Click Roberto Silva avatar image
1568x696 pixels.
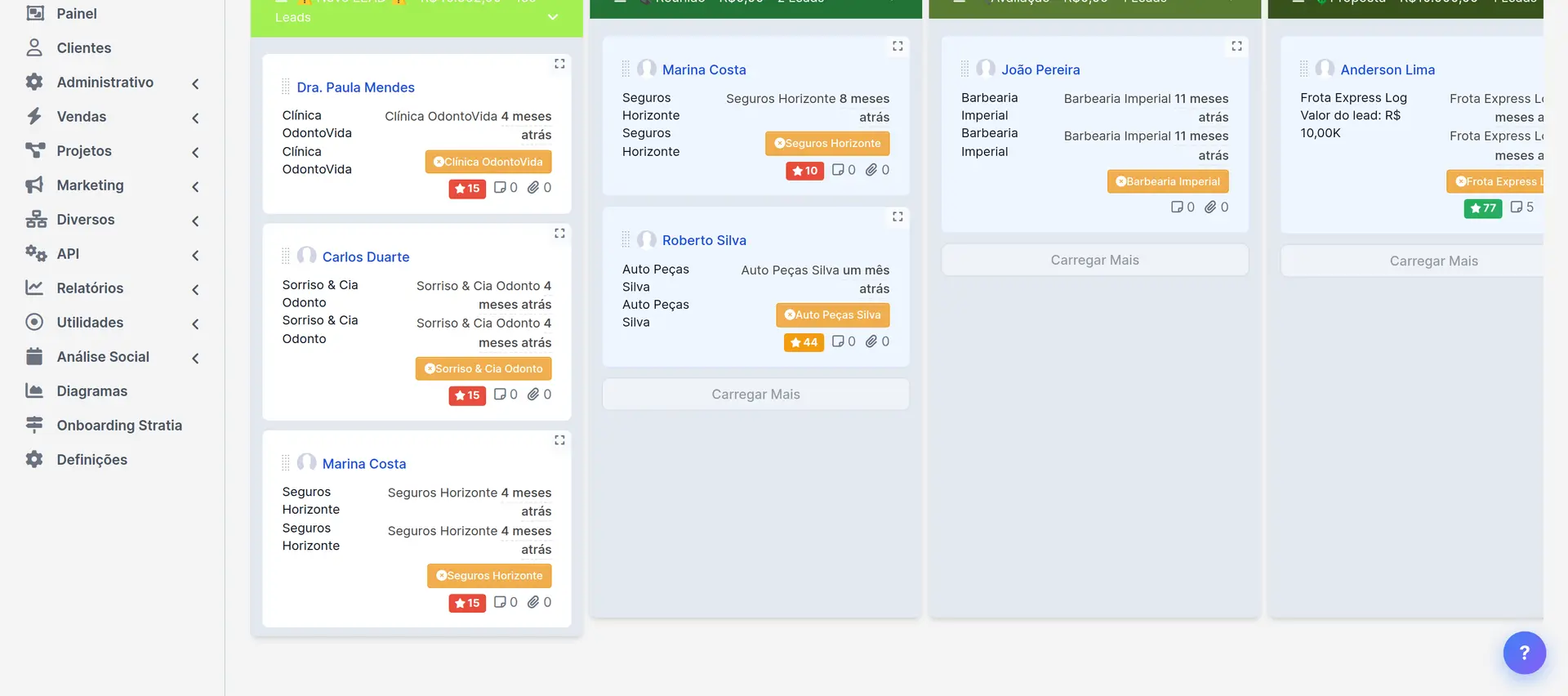647,239
